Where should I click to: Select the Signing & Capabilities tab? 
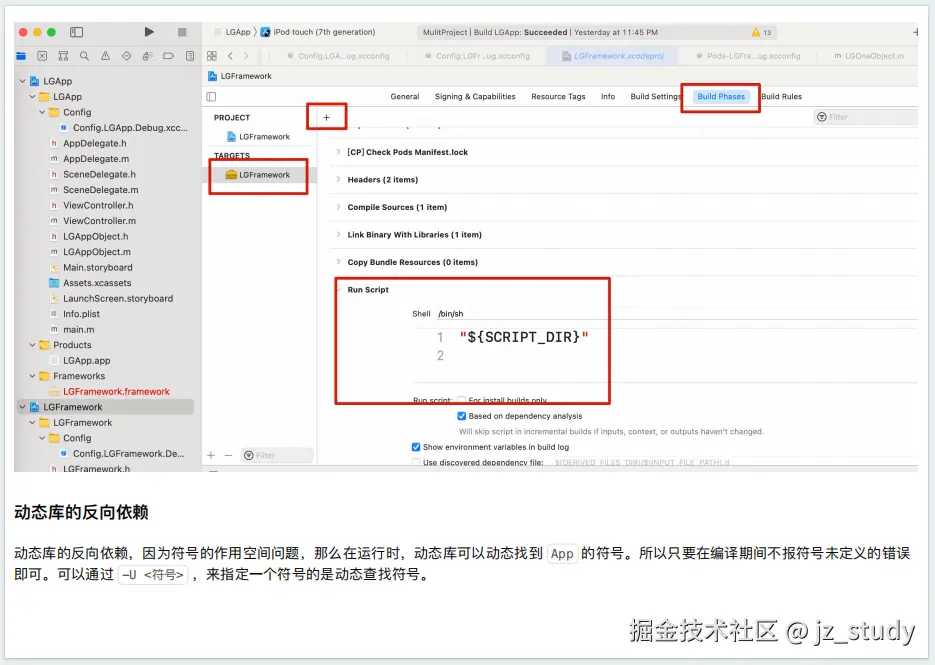pyautogui.click(x=475, y=97)
